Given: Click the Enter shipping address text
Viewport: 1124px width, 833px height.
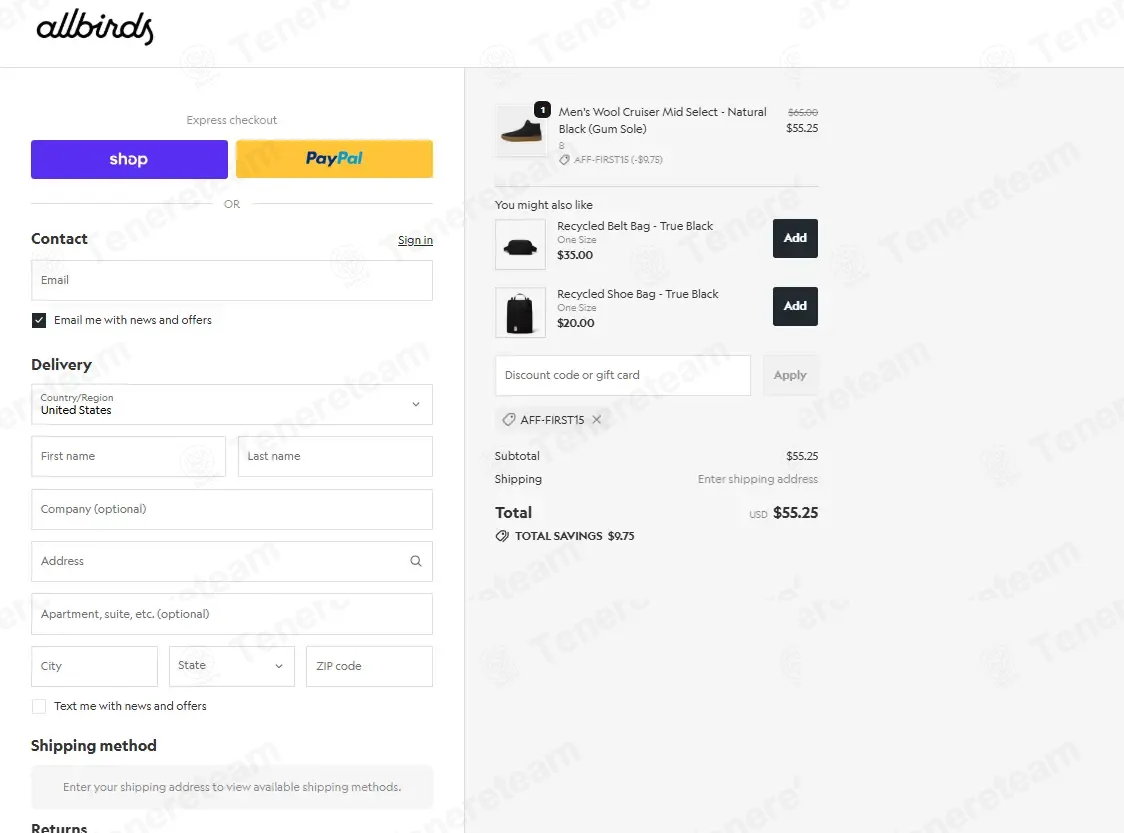Looking at the screenshot, I should pyautogui.click(x=758, y=480).
